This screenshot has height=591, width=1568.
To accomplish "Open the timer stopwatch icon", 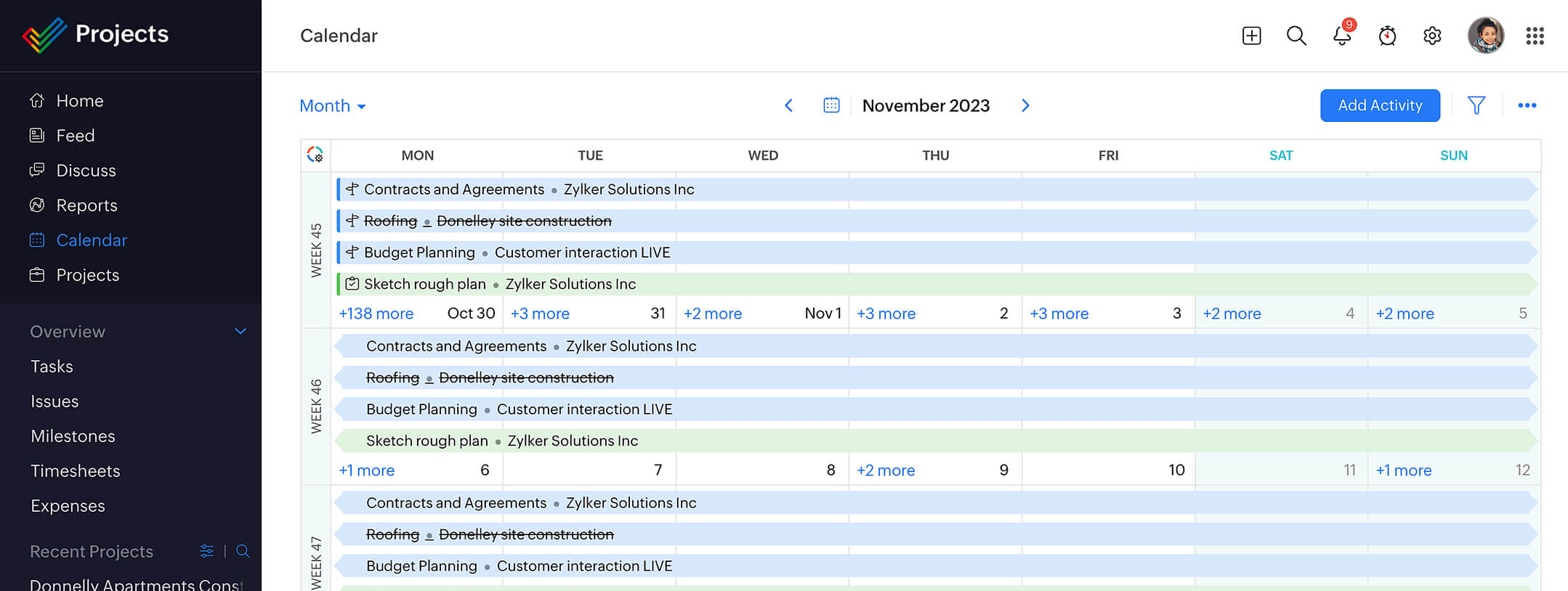I will (x=1387, y=36).
